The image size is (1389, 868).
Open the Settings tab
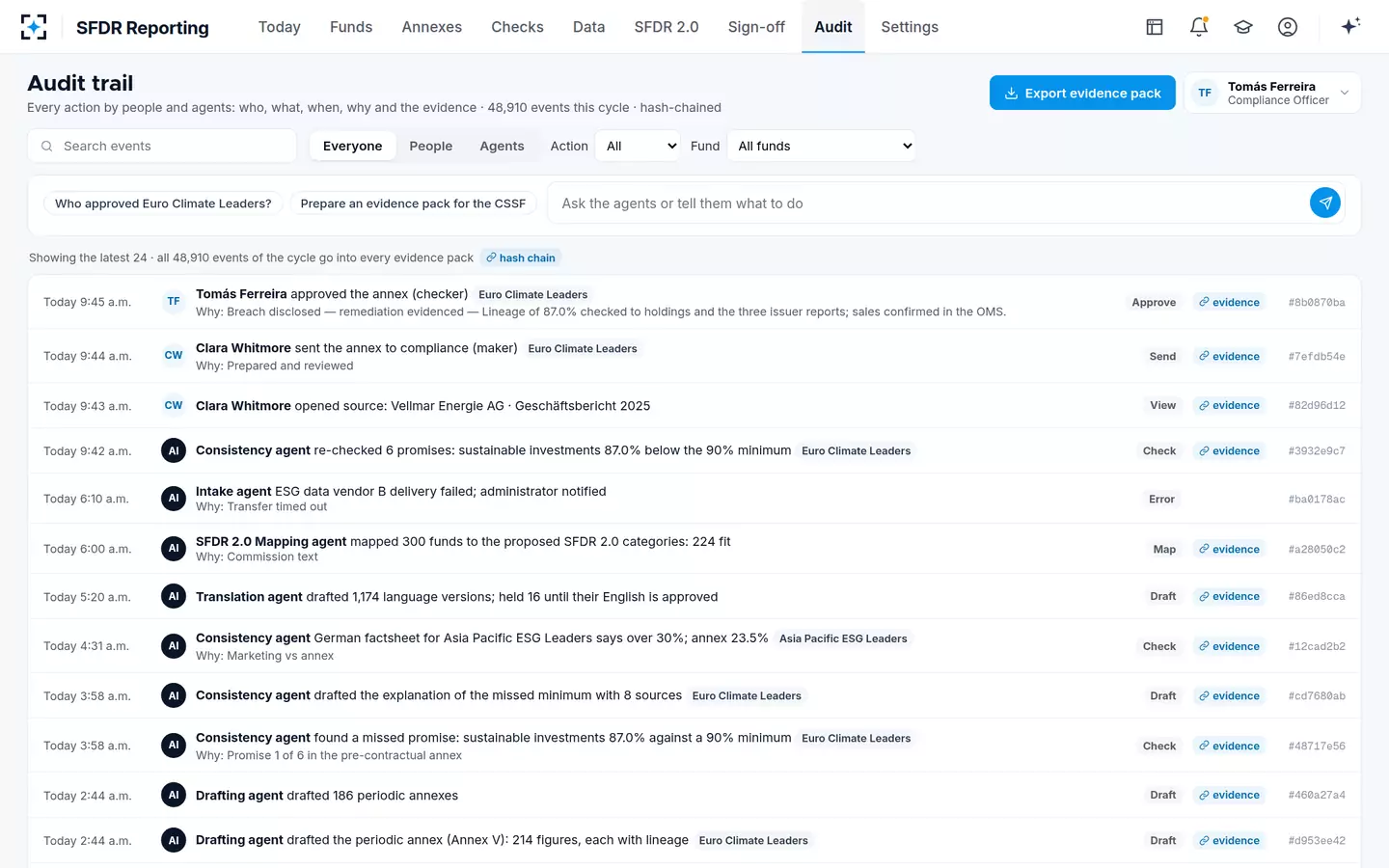[x=910, y=27]
